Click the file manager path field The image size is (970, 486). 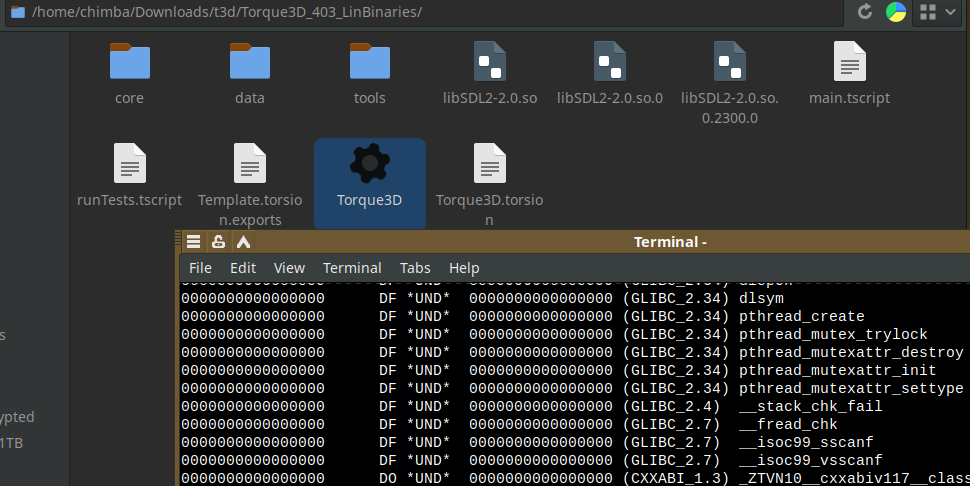click(x=424, y=12)
